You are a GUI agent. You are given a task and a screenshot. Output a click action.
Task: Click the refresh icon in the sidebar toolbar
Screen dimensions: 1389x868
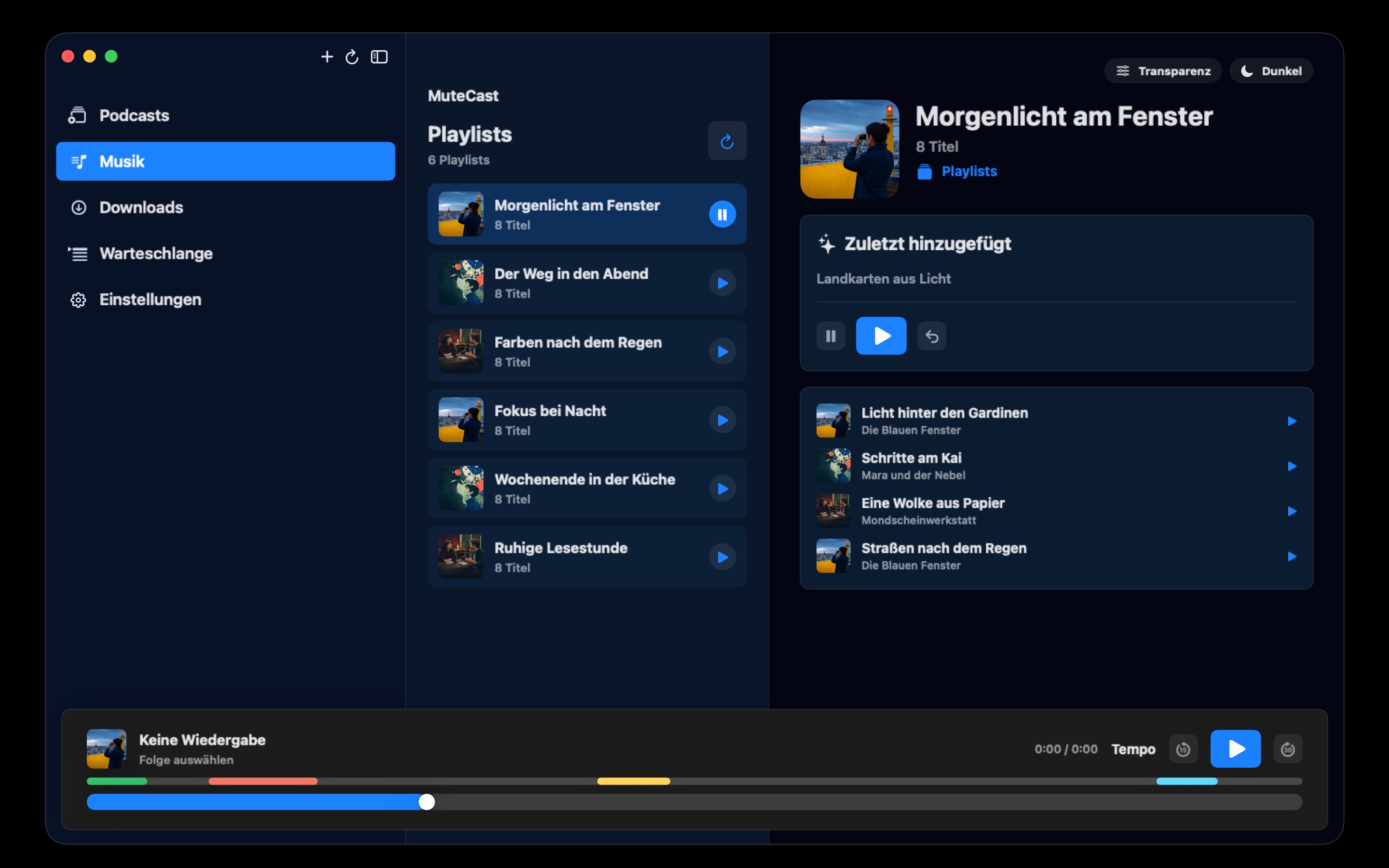point(352,56)
